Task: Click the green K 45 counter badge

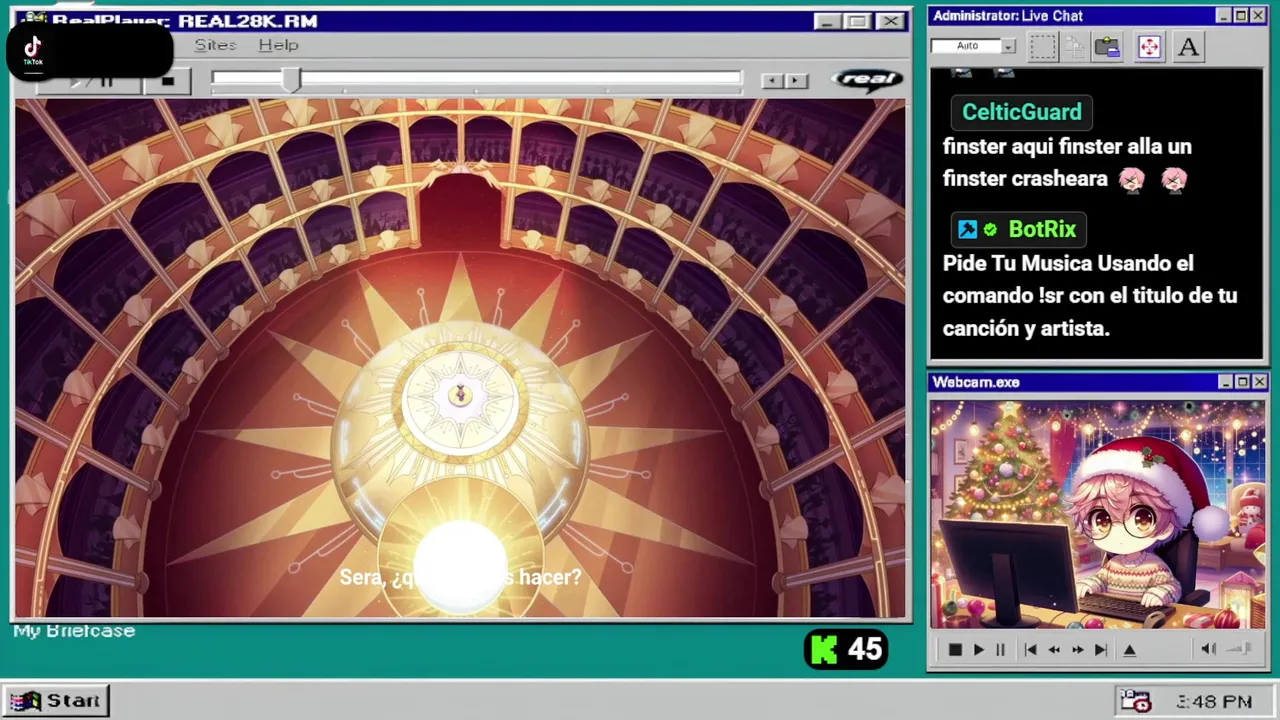Action: (846, 650)
